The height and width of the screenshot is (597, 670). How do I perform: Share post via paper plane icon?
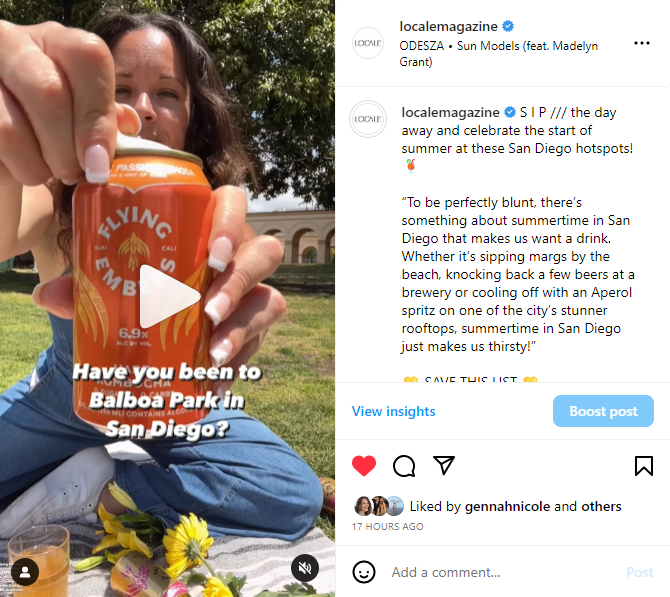444,465
